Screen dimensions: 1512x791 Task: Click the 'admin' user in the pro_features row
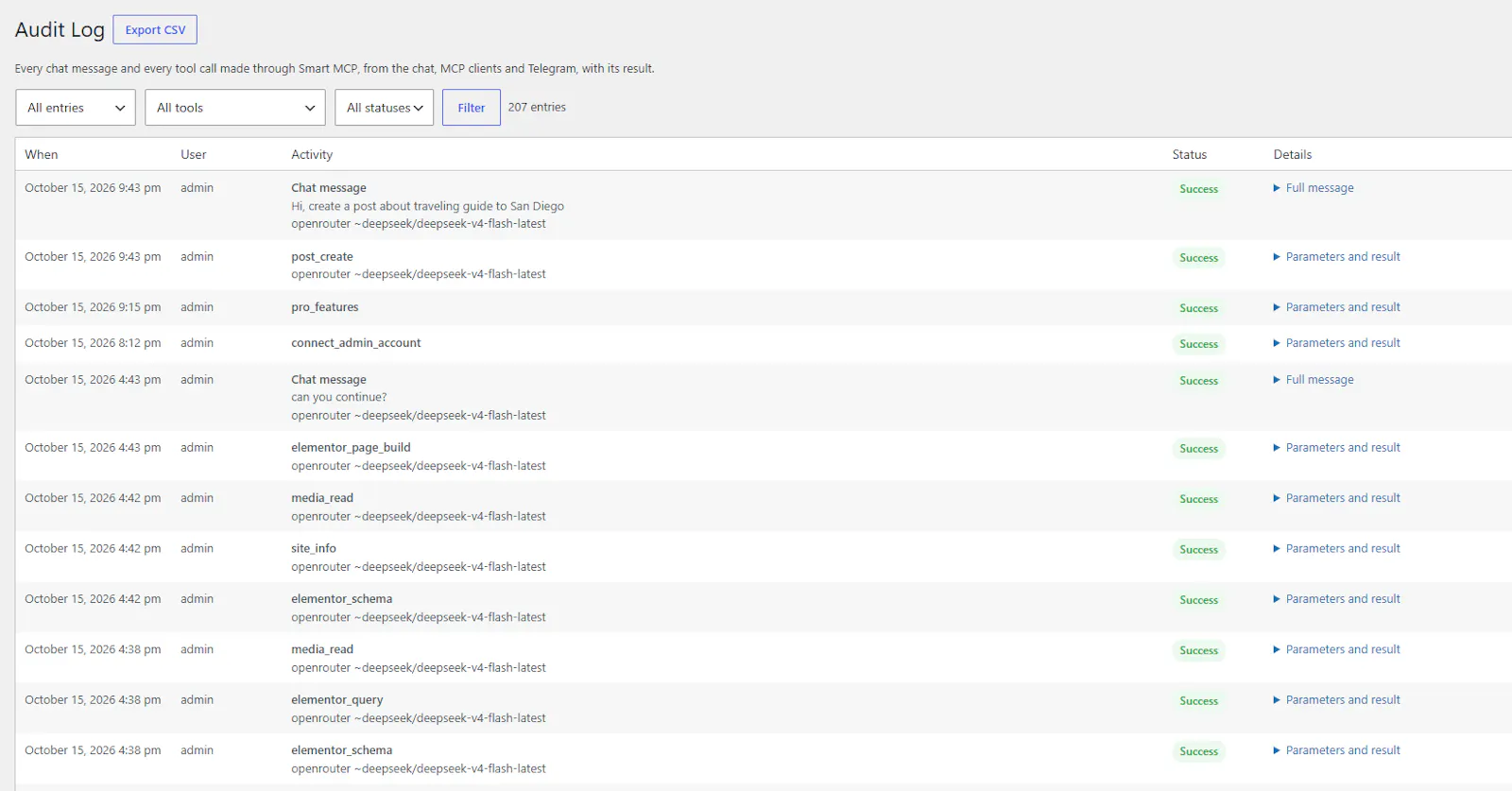pyautogui.click(x=197, y=307)
